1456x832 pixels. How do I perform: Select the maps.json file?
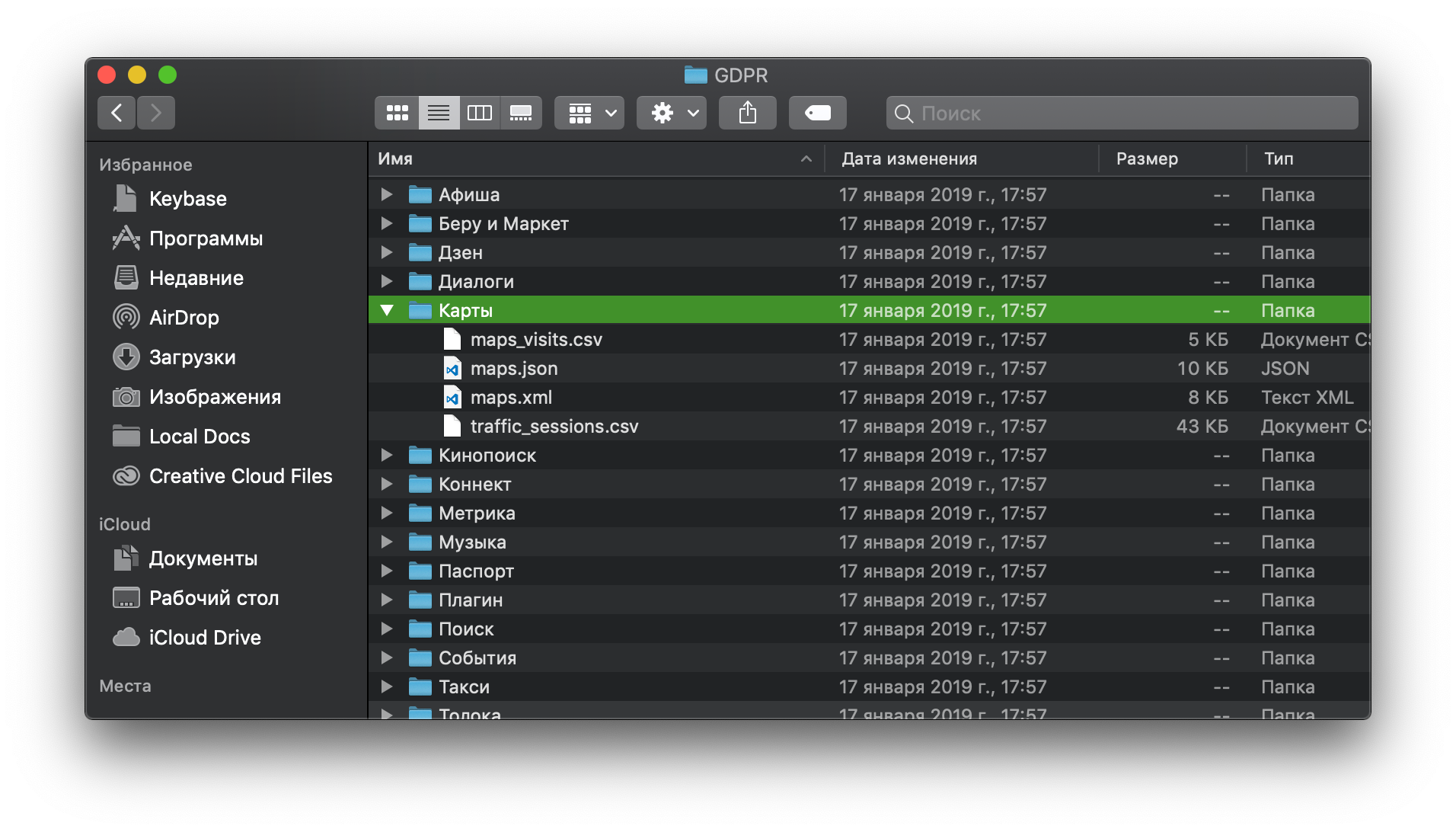513,369
